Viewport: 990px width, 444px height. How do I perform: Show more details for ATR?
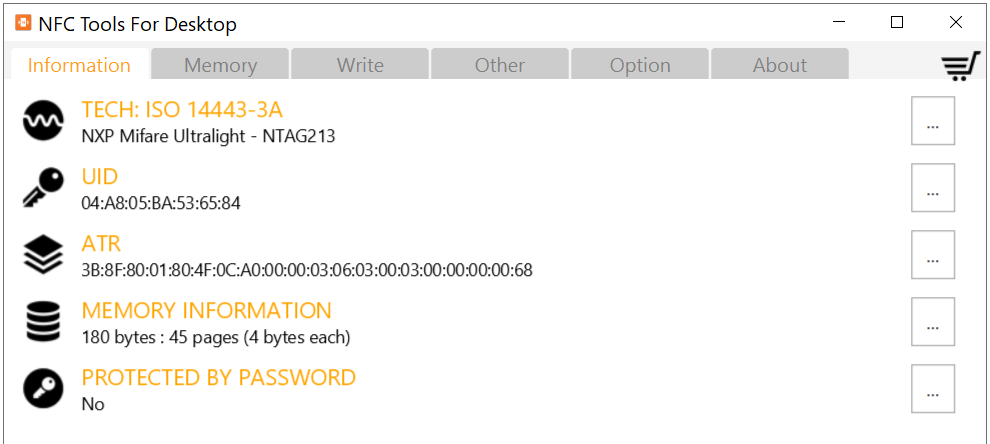933,255
